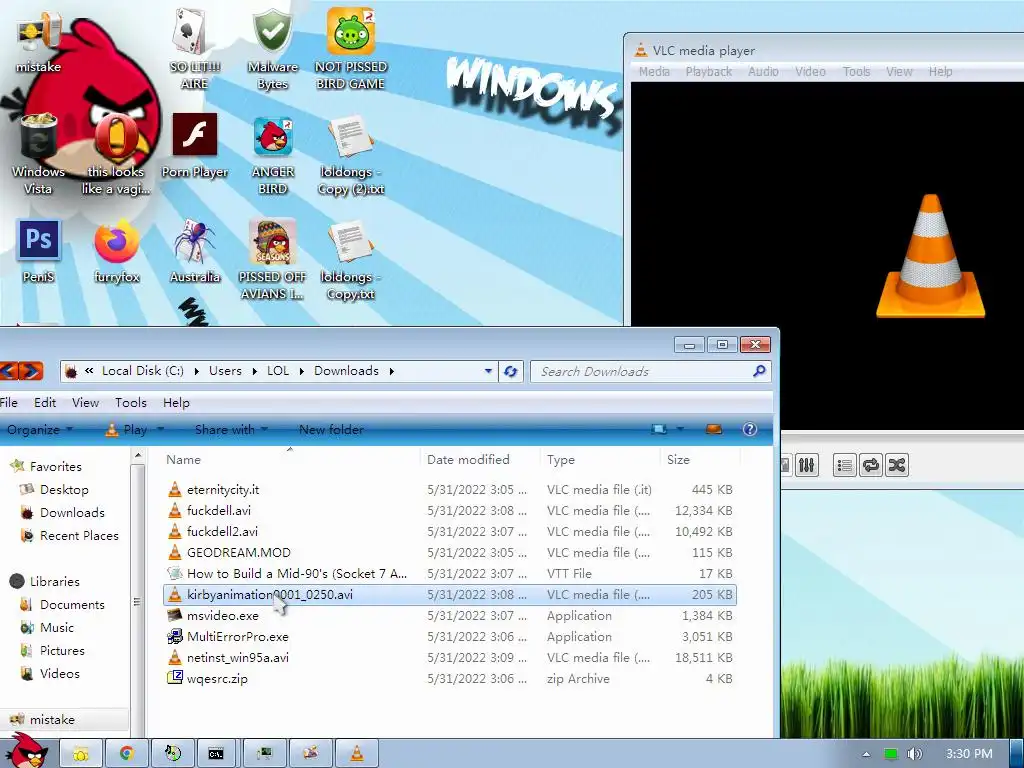Screen dimensions: 1024x768
Task: Select the PeniS Photoshop desktop icon
Action: (x=38, y=251)
